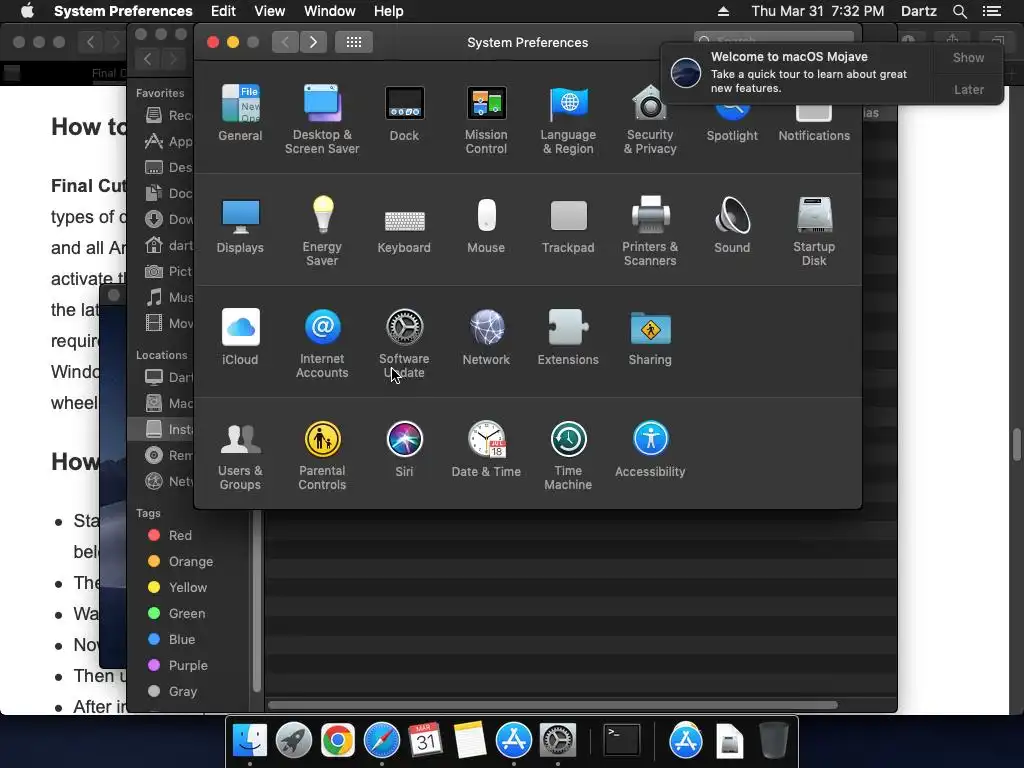Open Launchpad from the Dock
1024x768 pixels.
coord(294,741)
